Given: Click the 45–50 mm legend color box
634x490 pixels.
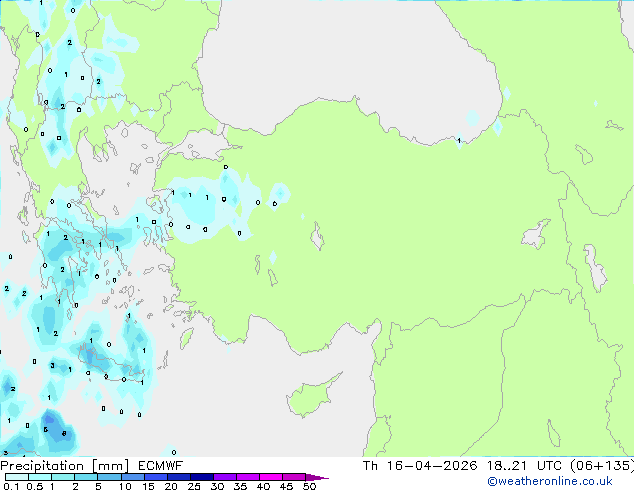Looking at the screenshot, I should 294,477.
